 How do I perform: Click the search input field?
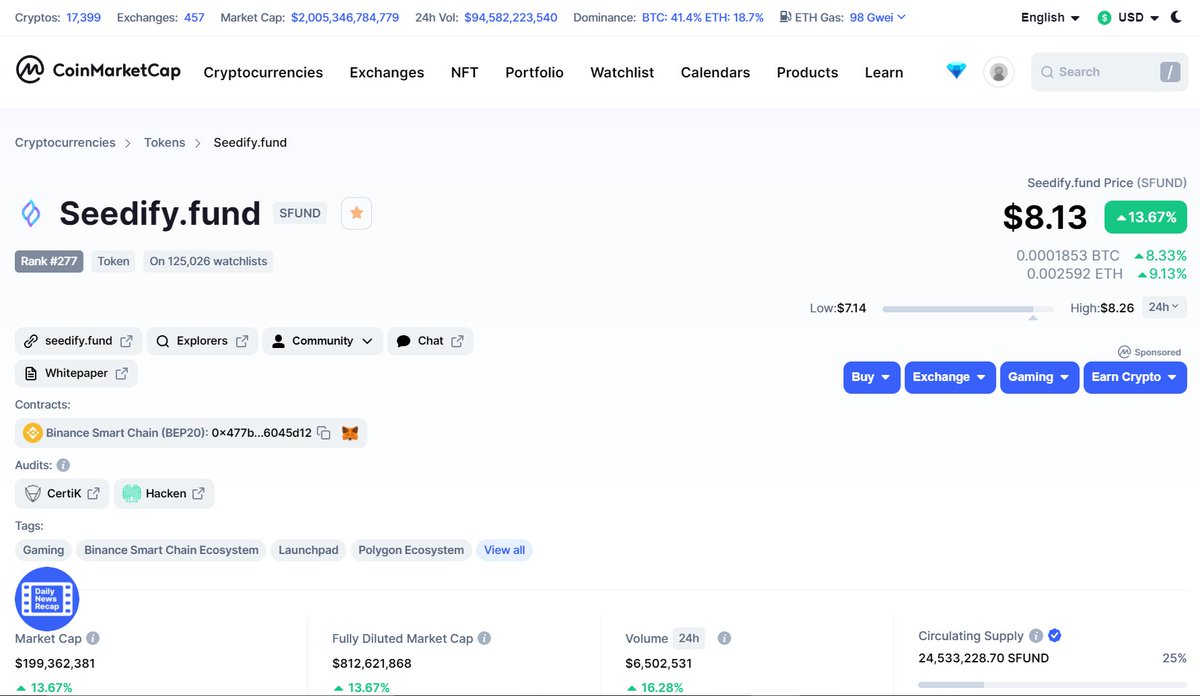tap(1109, 72)
